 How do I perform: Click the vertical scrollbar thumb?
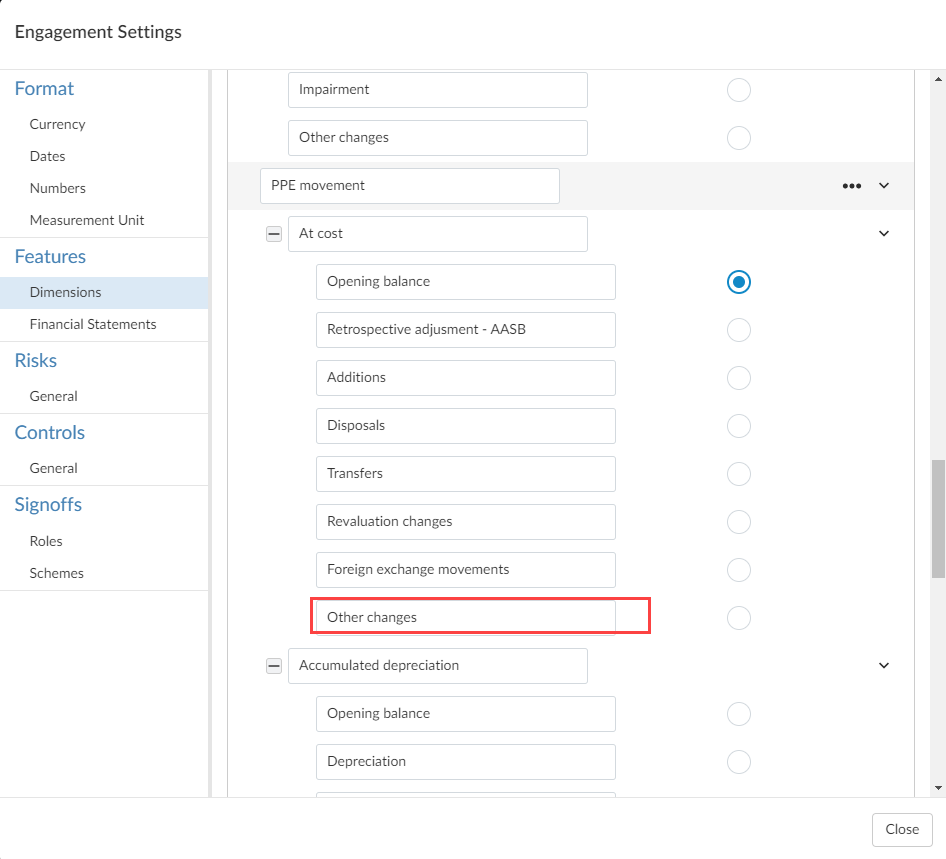coord(938,518)
